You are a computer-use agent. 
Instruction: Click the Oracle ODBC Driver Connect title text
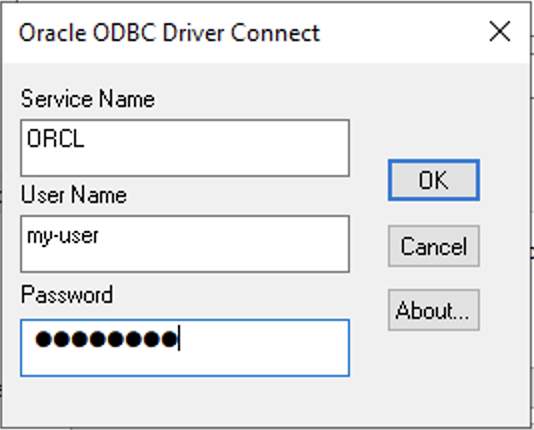pyautogui.click(x=169, y=33)
